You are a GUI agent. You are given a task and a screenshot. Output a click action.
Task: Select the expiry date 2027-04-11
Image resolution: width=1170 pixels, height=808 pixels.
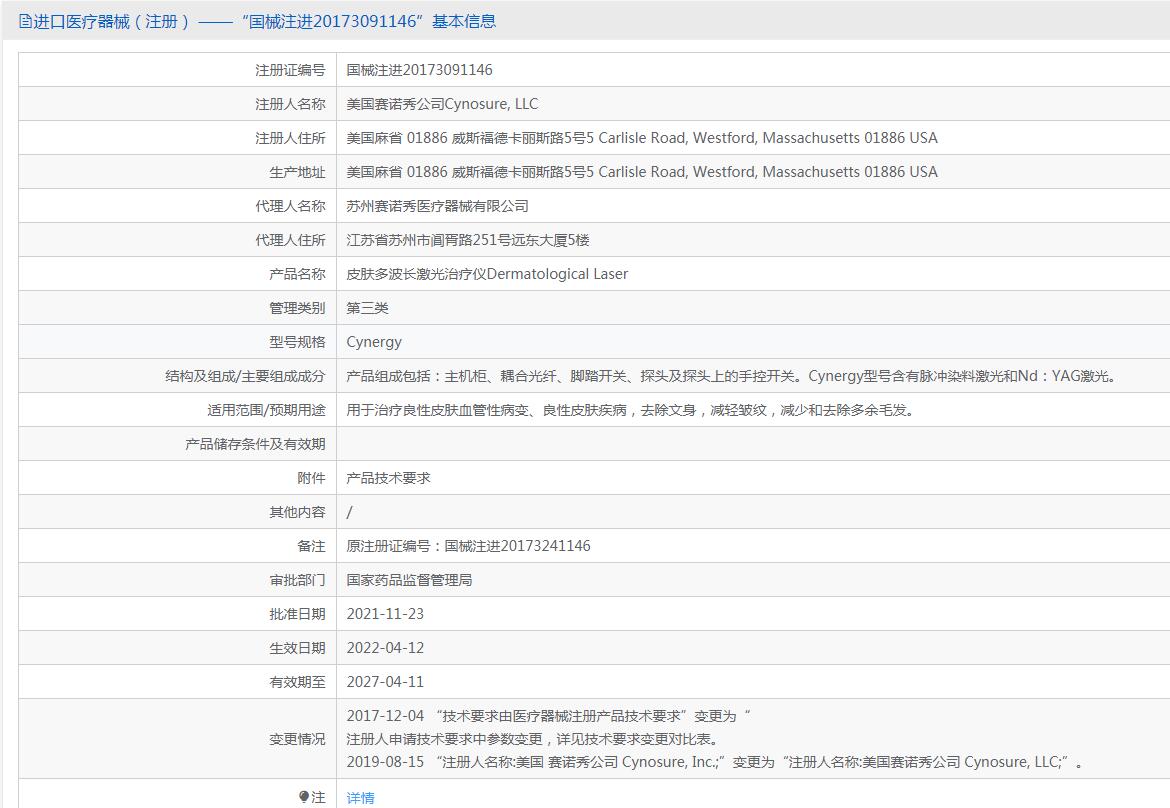pos(385,682)
